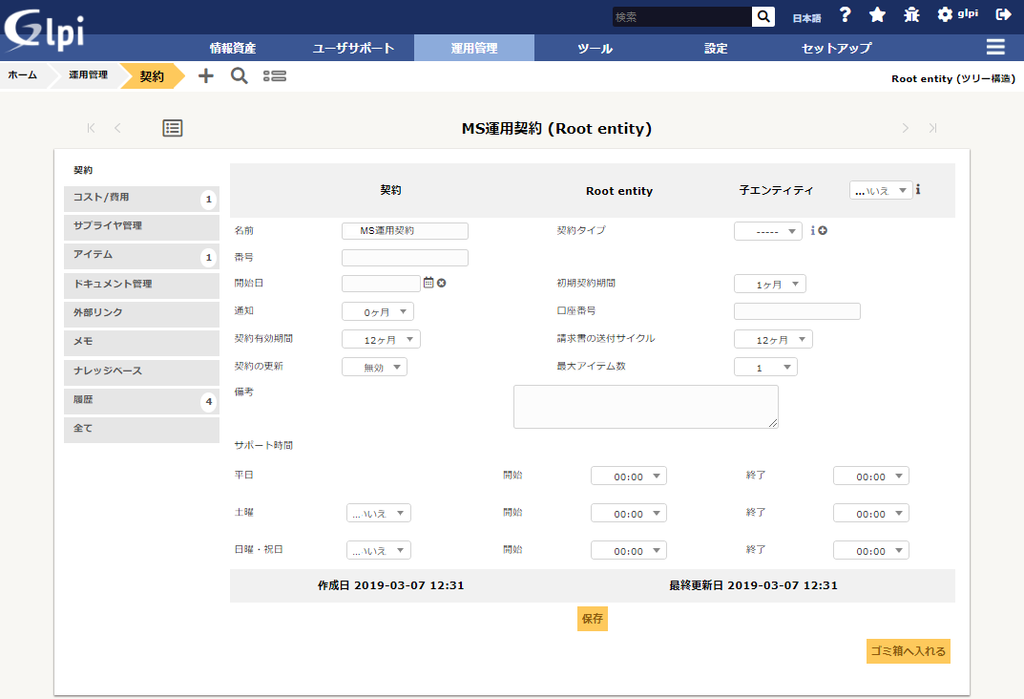Click the 番号 input field
Viewport: 1024px width, 699px height.
point(404,257)
